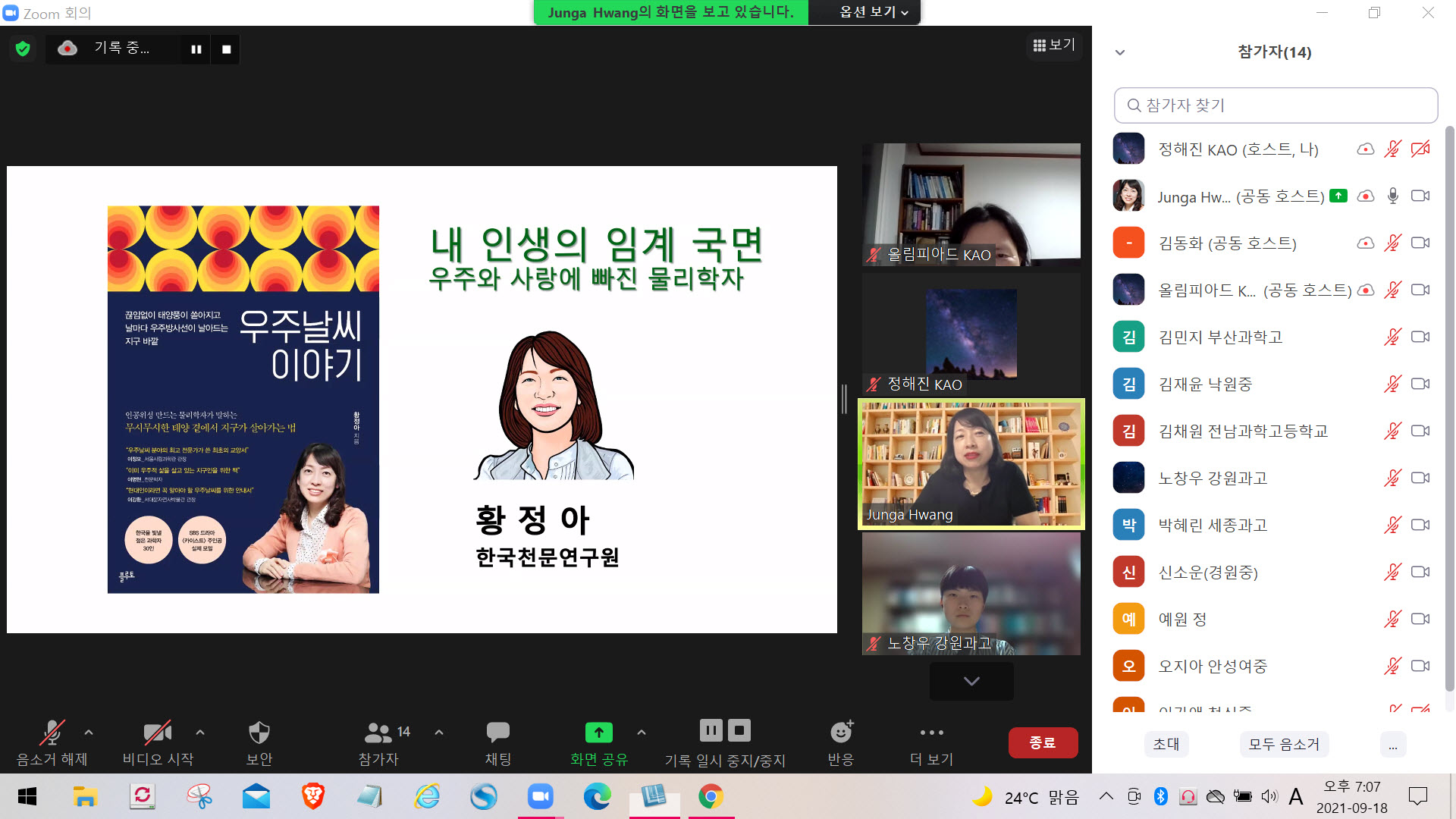Show hidden system tray icons

1106,796
